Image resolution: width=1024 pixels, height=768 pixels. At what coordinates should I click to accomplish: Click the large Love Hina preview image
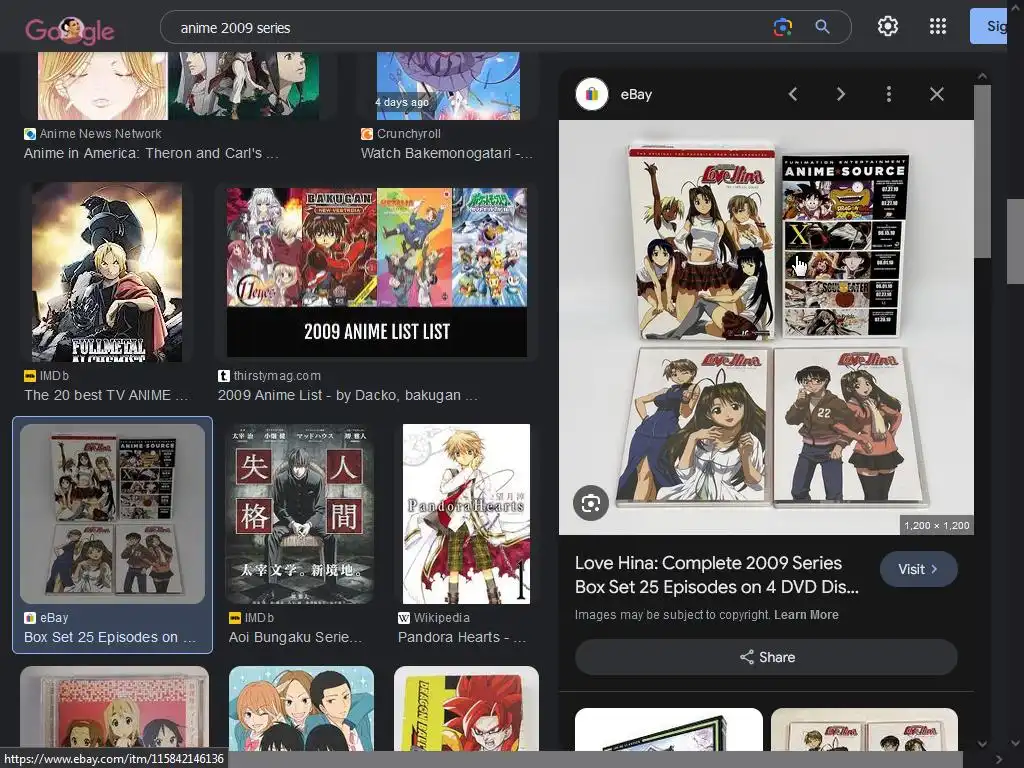tap(766, 327)
